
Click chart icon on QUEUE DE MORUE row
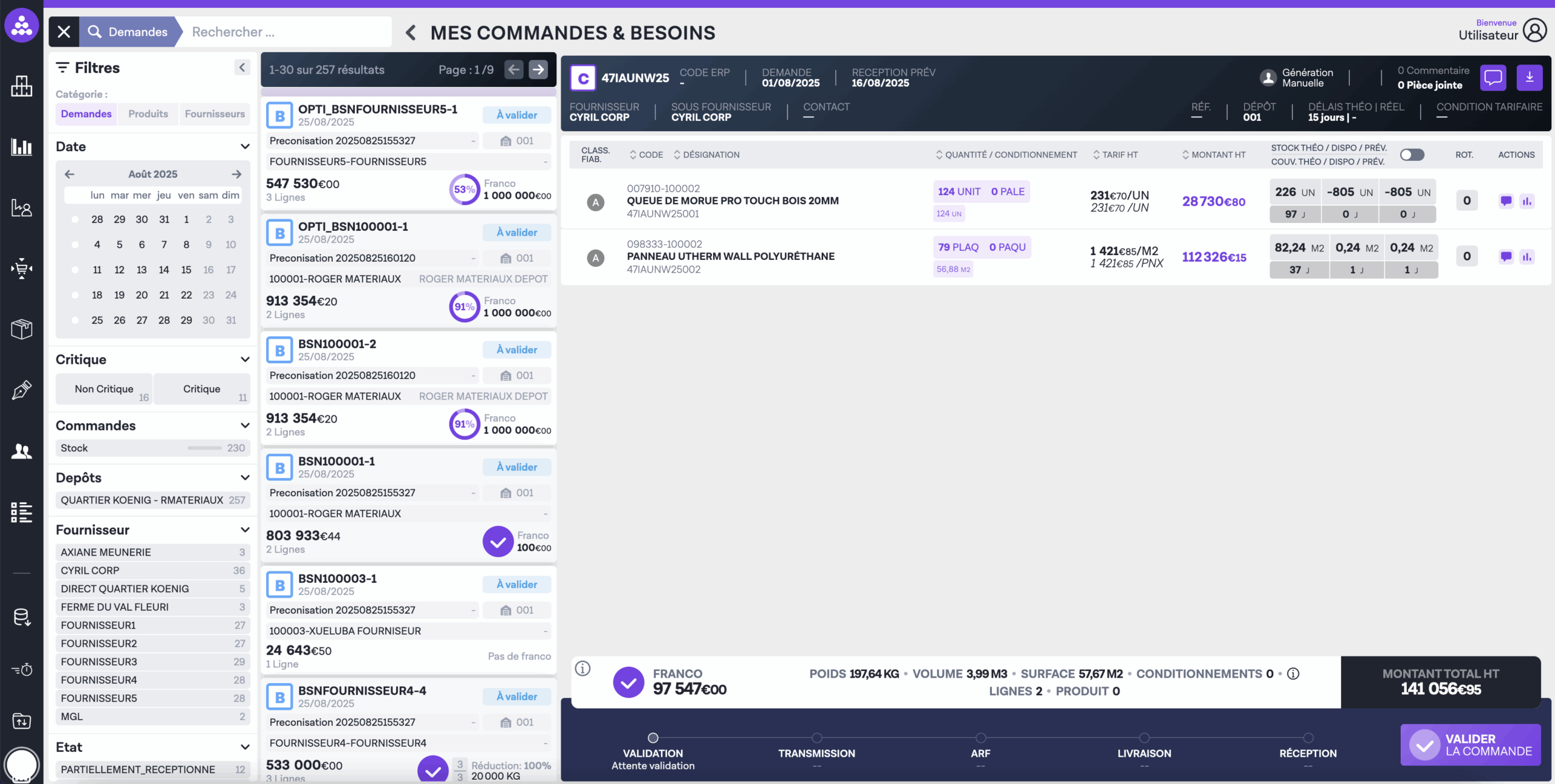pos(1527,201)
